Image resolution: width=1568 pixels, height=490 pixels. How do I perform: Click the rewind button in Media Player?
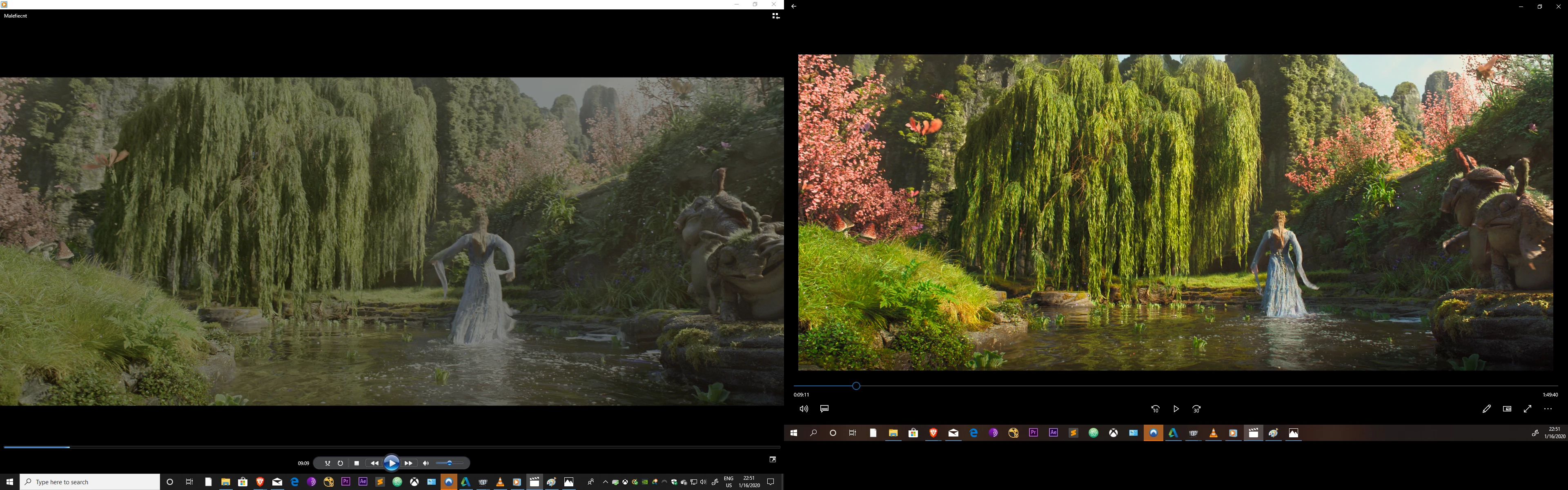374,463
